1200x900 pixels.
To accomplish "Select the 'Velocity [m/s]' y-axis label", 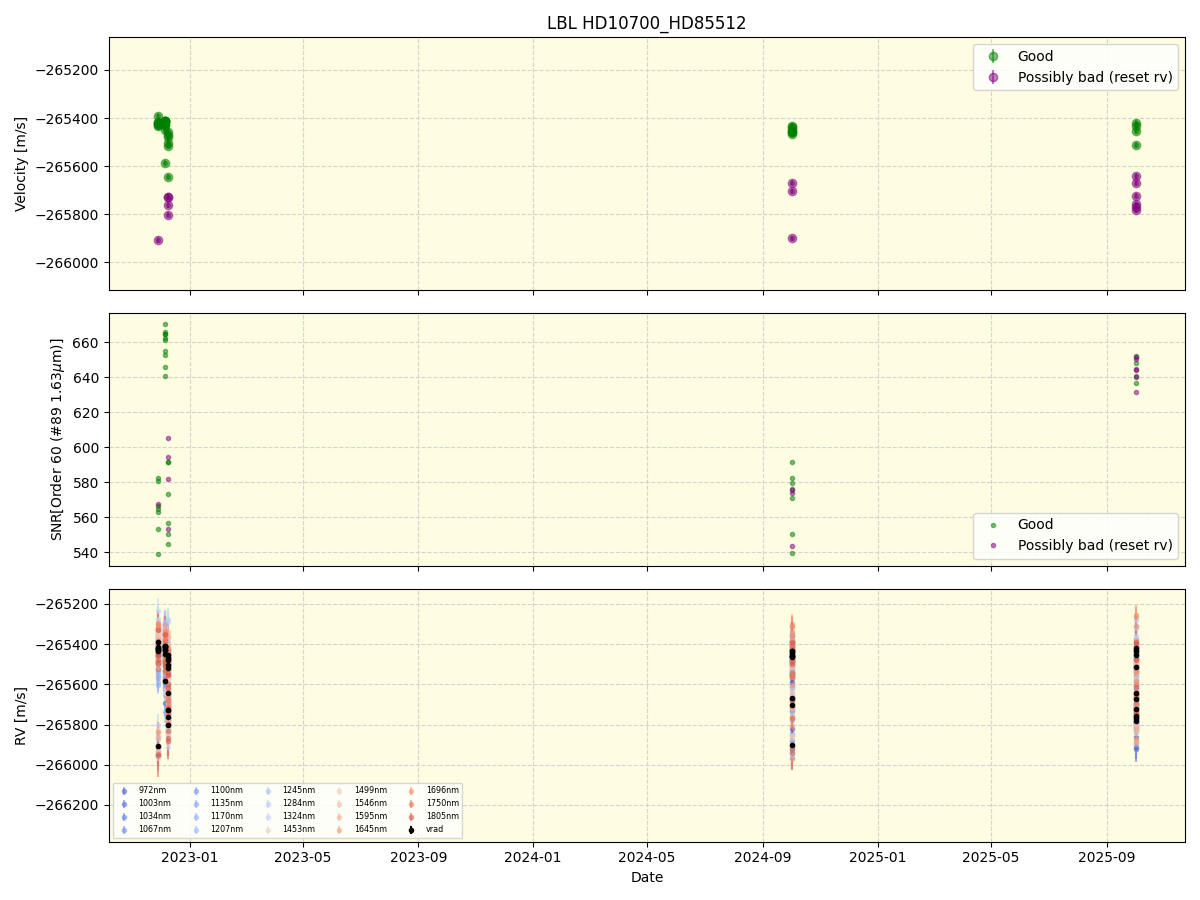I will coord(21,164).
